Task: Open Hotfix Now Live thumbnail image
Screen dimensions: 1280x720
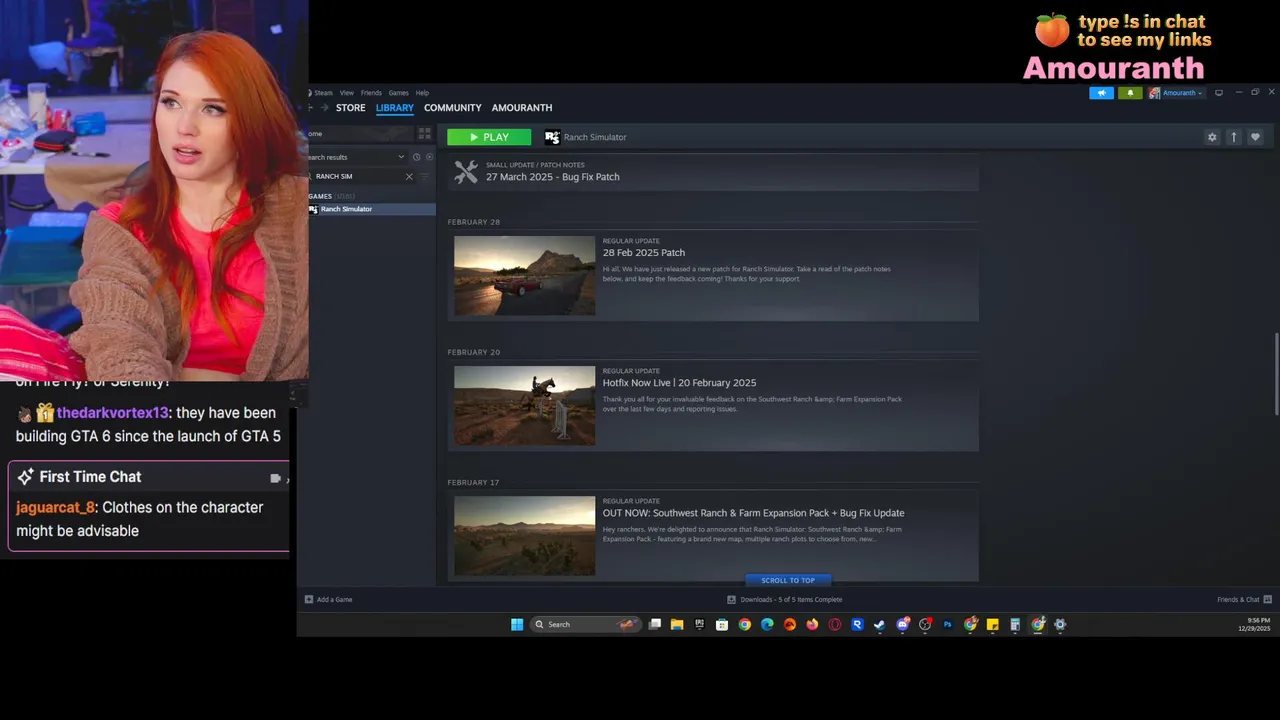Action: click(x=524, y=406)
